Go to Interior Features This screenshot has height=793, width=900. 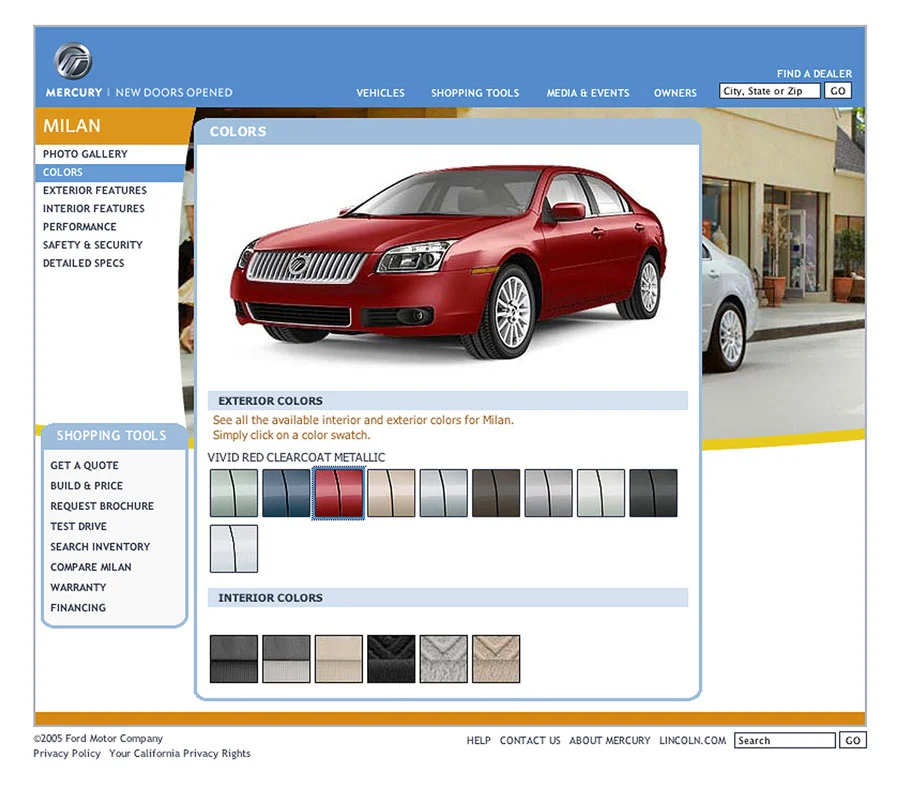point(94,208)
